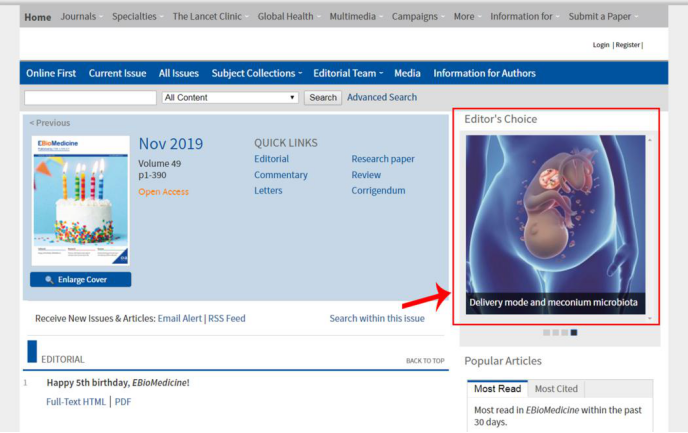This screenshot has height=433, width=688.
Task: Jump to Review quick link
Action: click(366, 175)
